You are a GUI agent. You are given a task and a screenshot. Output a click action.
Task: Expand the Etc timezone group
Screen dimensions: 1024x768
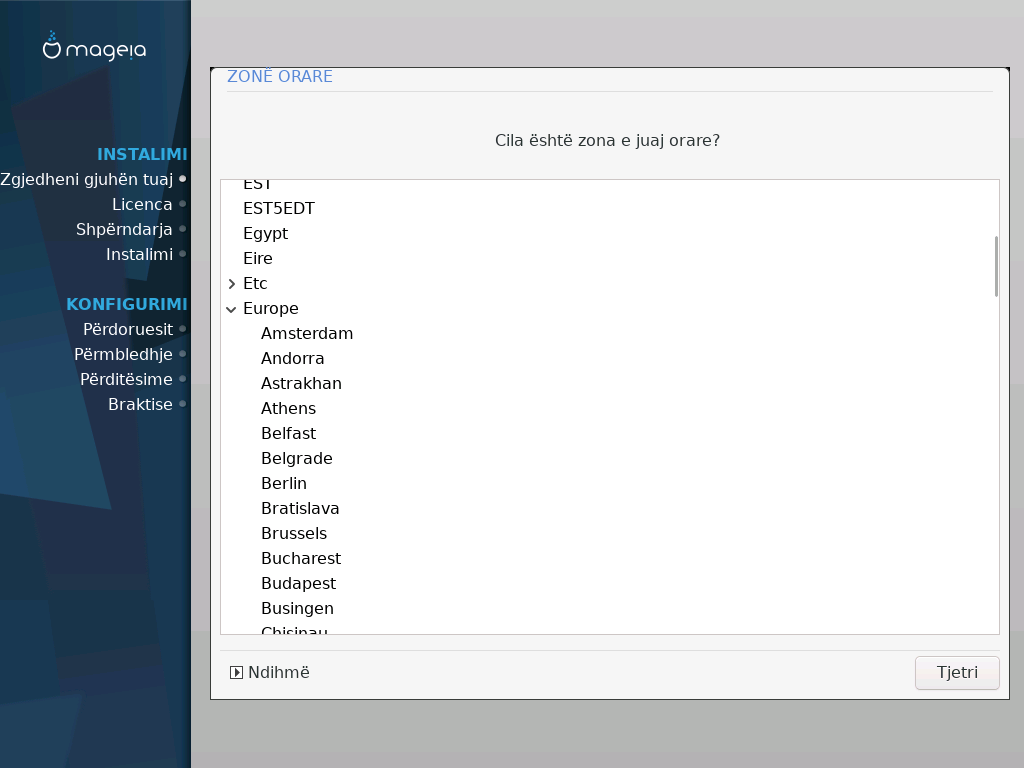tap(232, 284)
